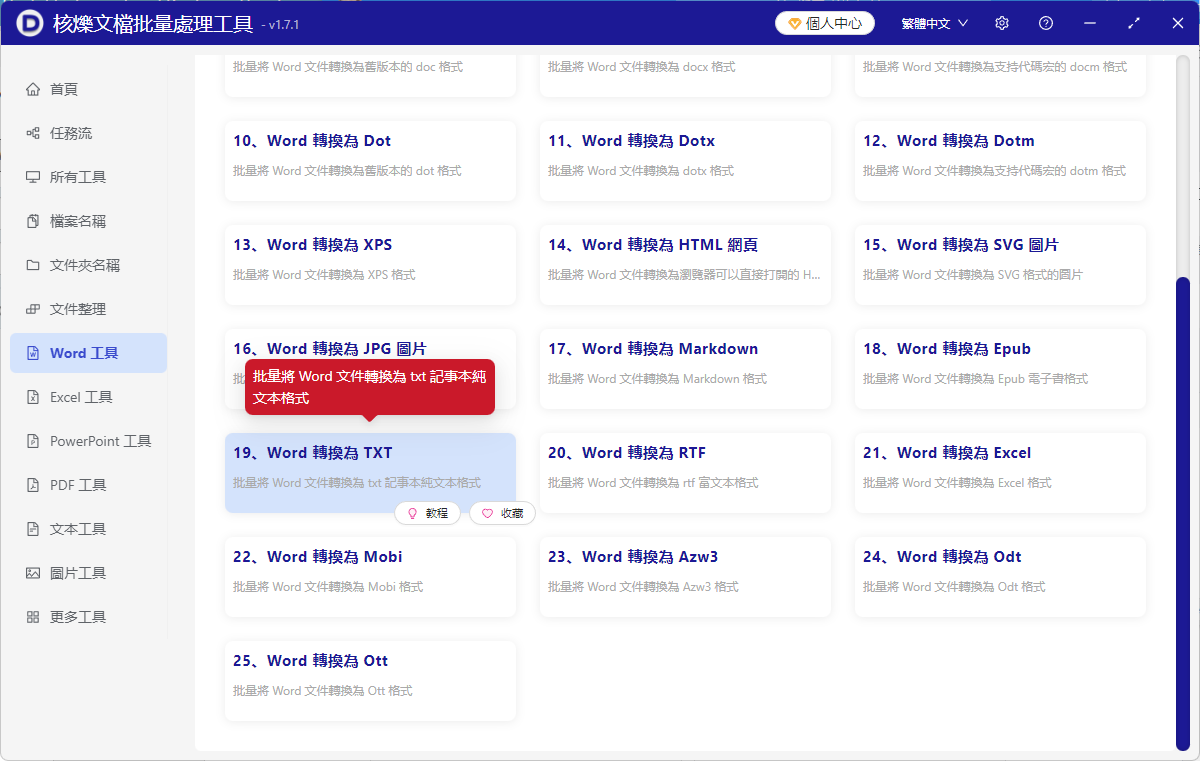Open the 所有工具 all tools view
Screen dimensions: 1200x761
(88, 176)
